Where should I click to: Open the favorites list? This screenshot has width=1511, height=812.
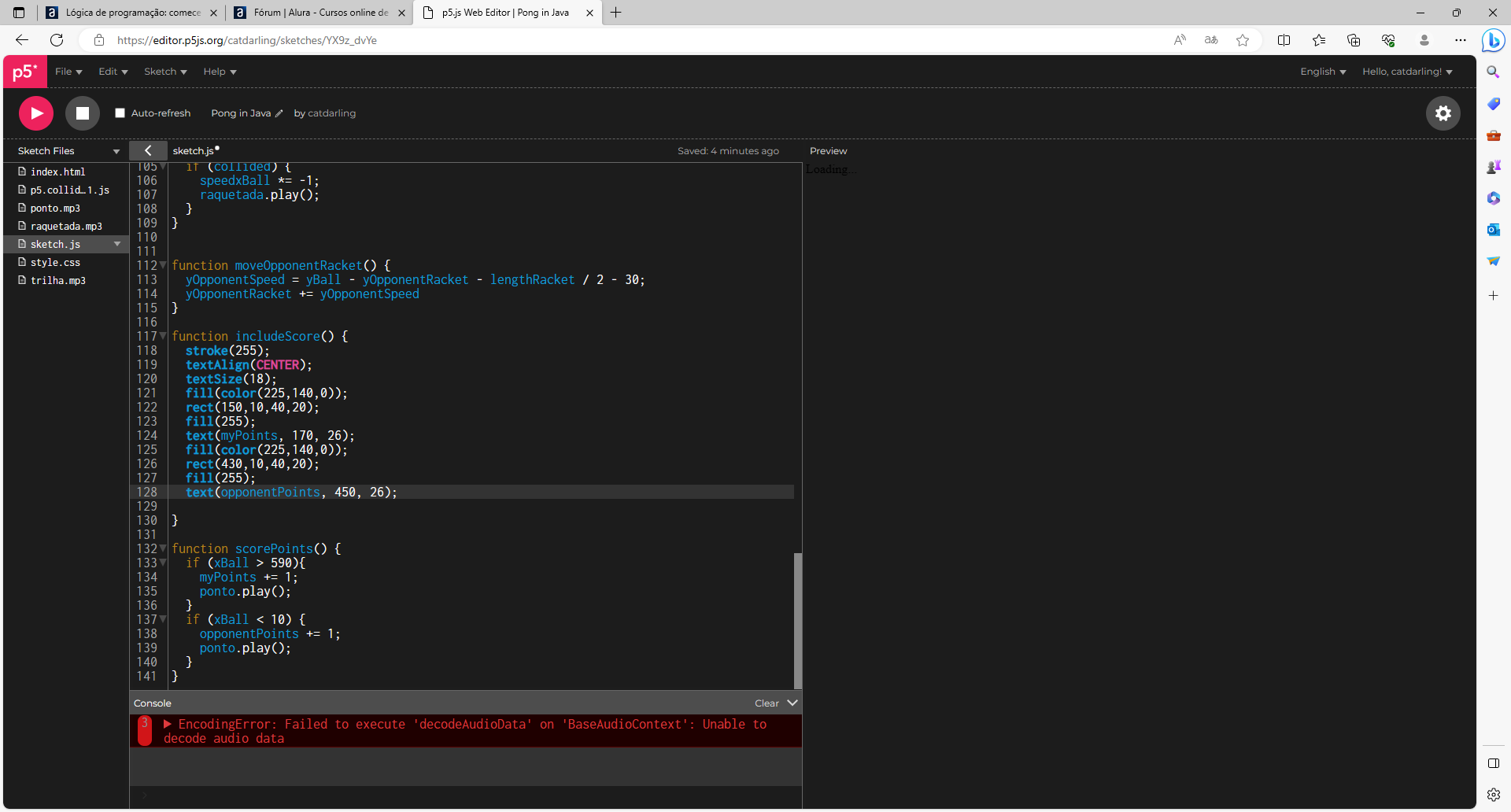click(x=1319, y=40)
